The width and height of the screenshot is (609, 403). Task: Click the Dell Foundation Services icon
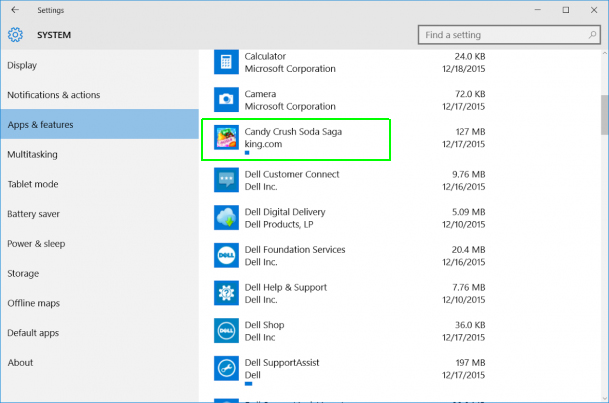(x=227, y=256)
